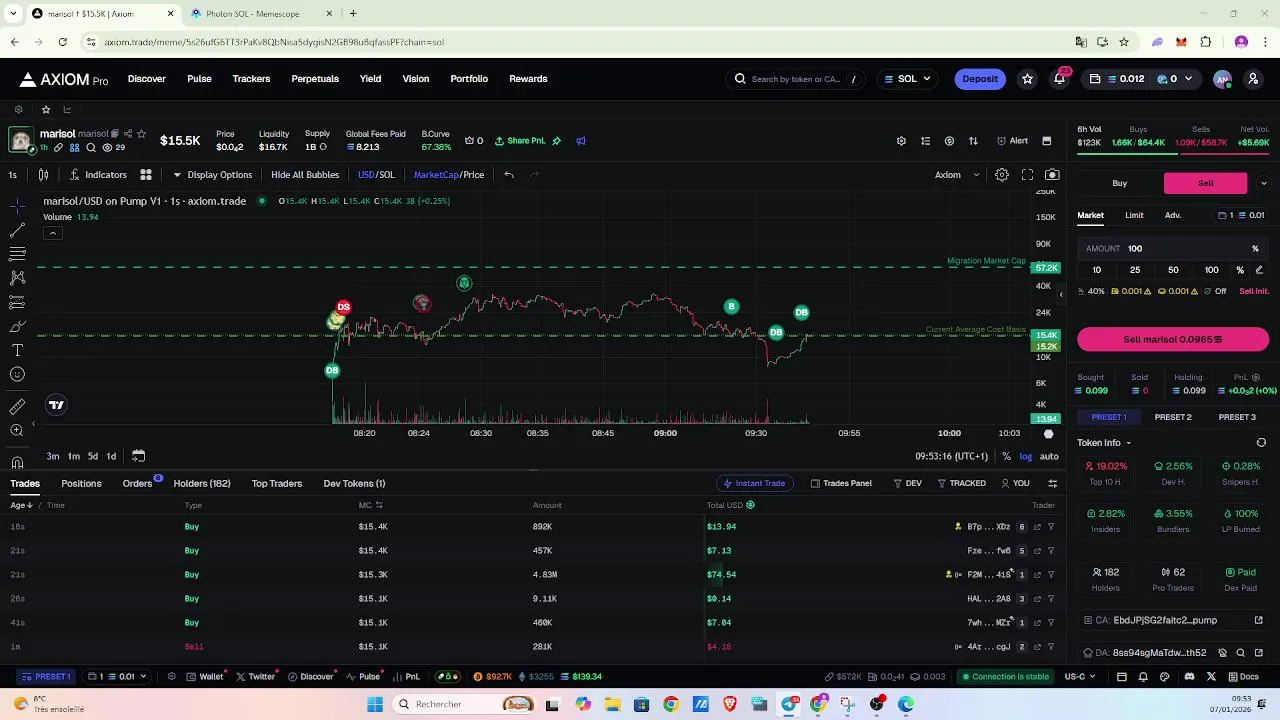Collapse the chart indicator legend arrow

pyautogui.click(x=52, y=233)
